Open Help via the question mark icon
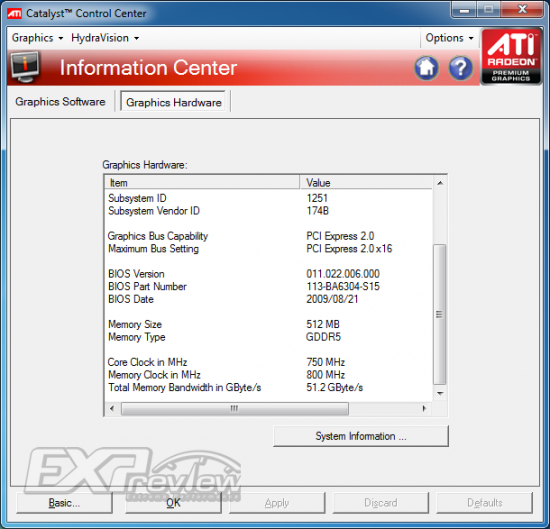The height and width of the screenshot is (529, 550). pyautogui.click(x=461, y=68)
